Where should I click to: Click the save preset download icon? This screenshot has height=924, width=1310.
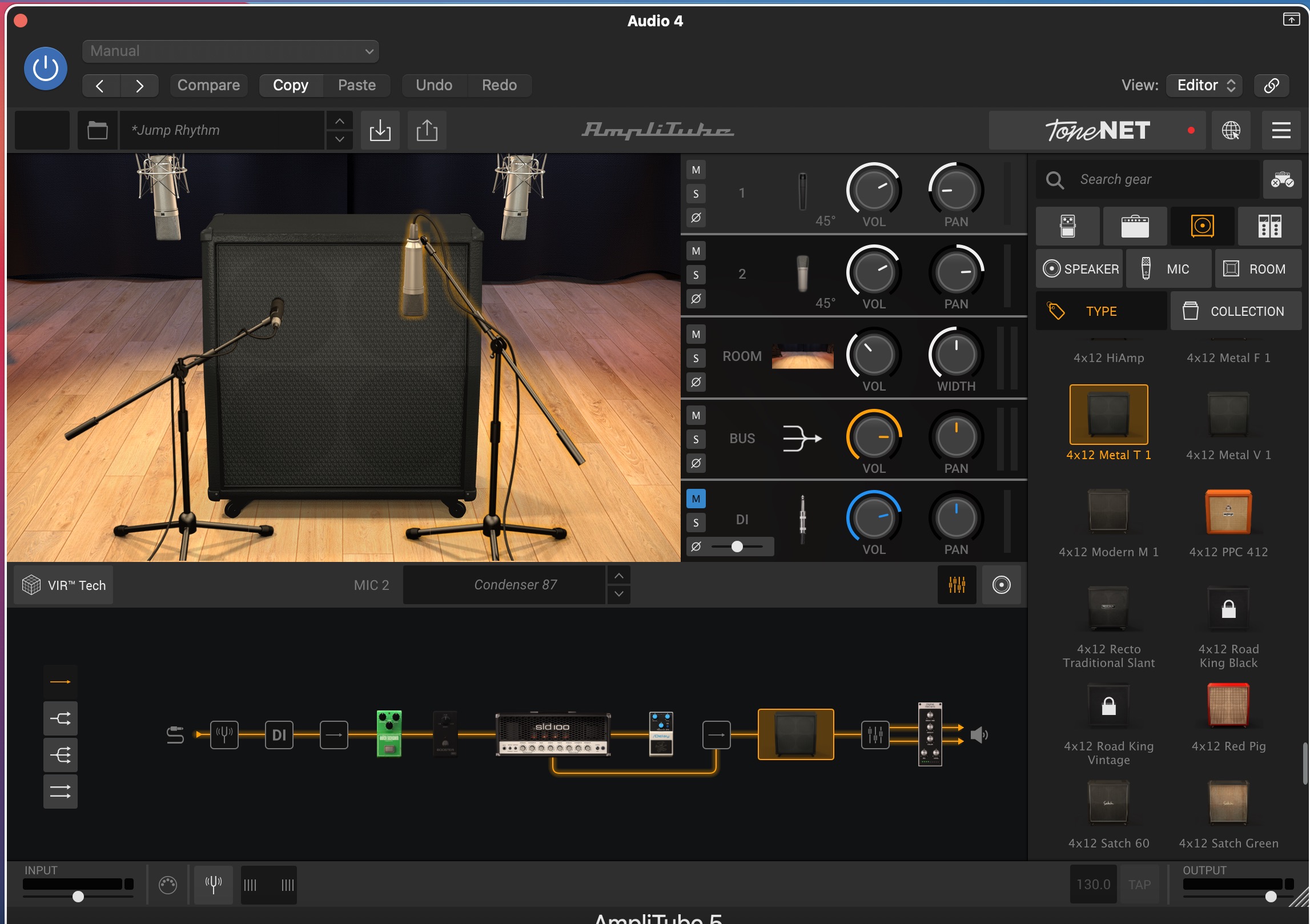click(x=380, y=131)
